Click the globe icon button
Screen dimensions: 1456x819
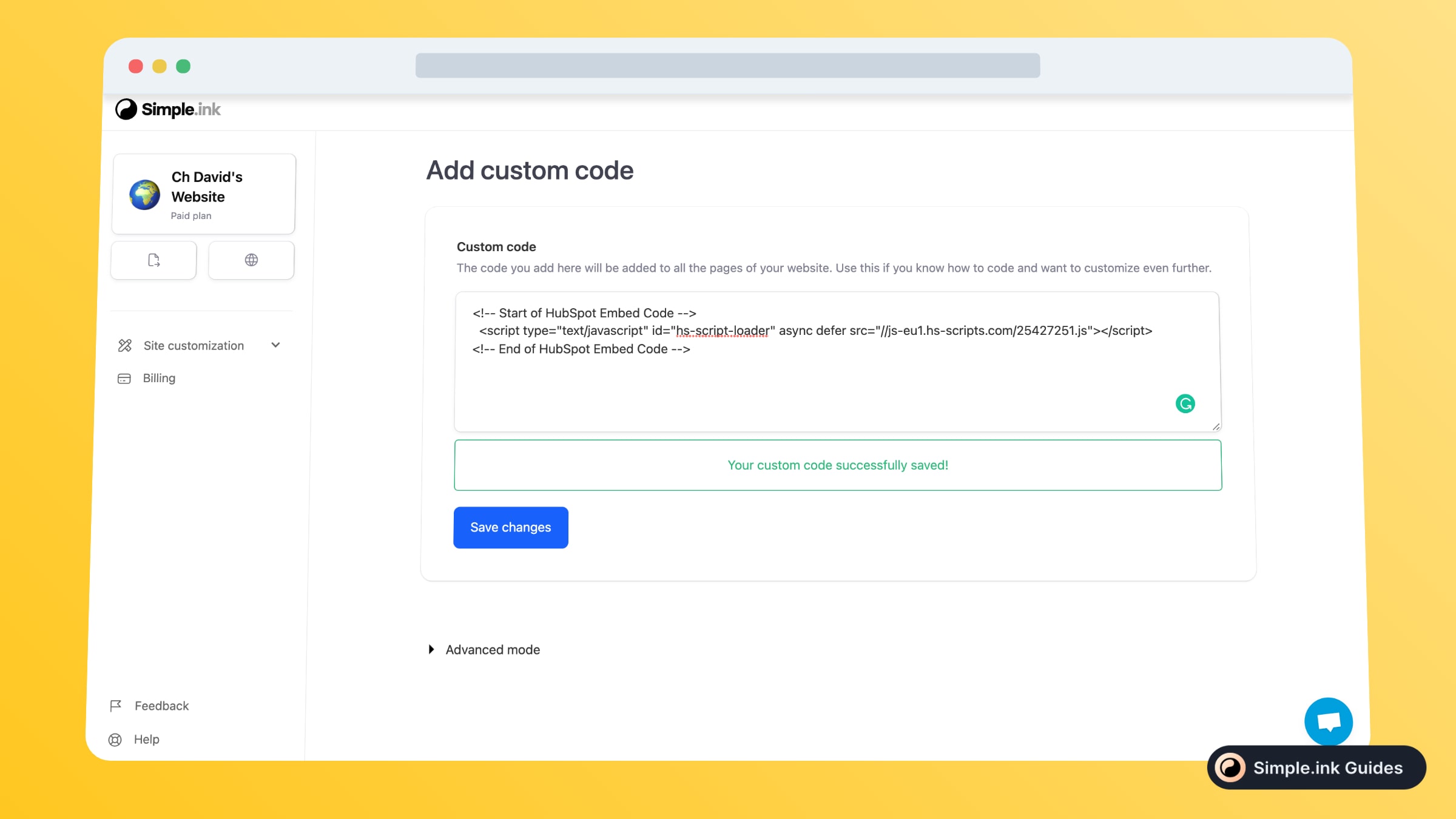[x=251, y=260]
